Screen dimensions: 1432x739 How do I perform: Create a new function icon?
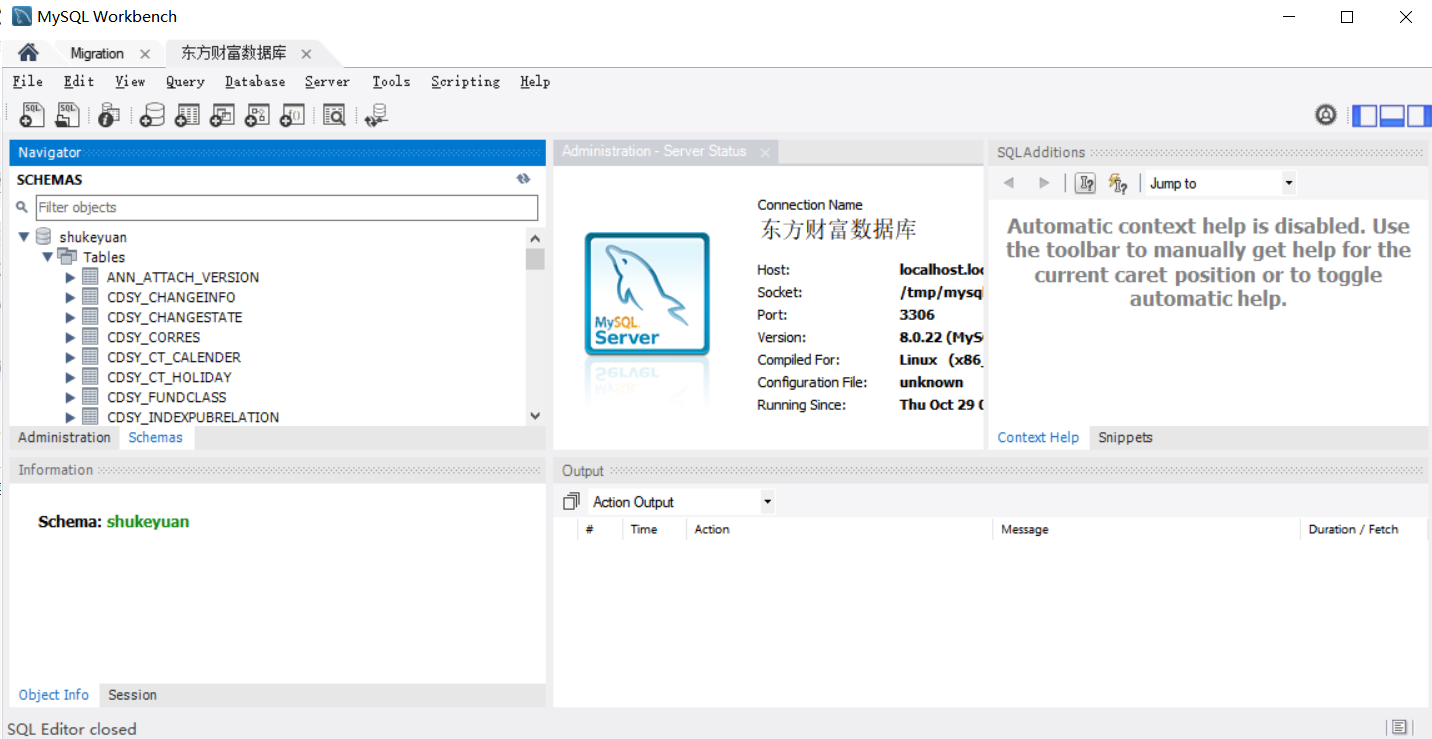(x=291, y=115)
